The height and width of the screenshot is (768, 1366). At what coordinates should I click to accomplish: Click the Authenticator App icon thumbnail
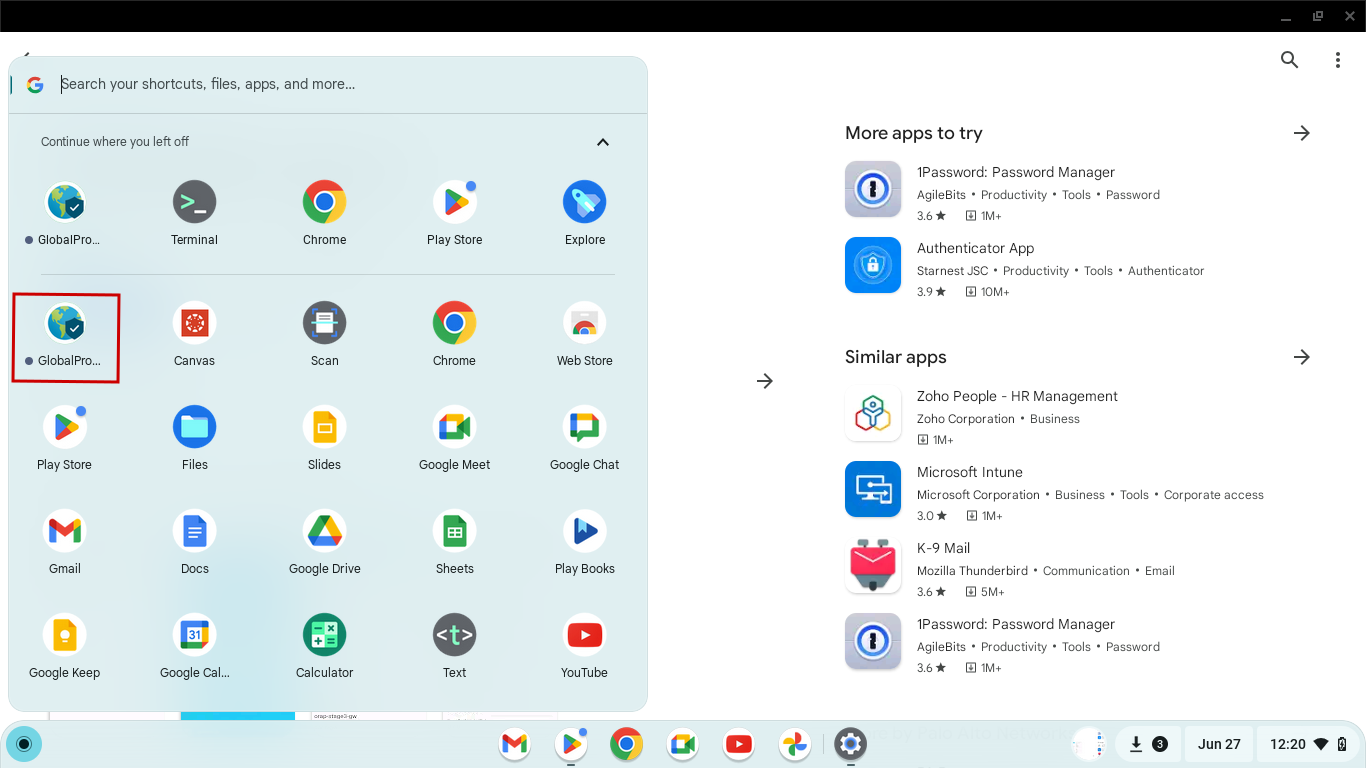873,265
